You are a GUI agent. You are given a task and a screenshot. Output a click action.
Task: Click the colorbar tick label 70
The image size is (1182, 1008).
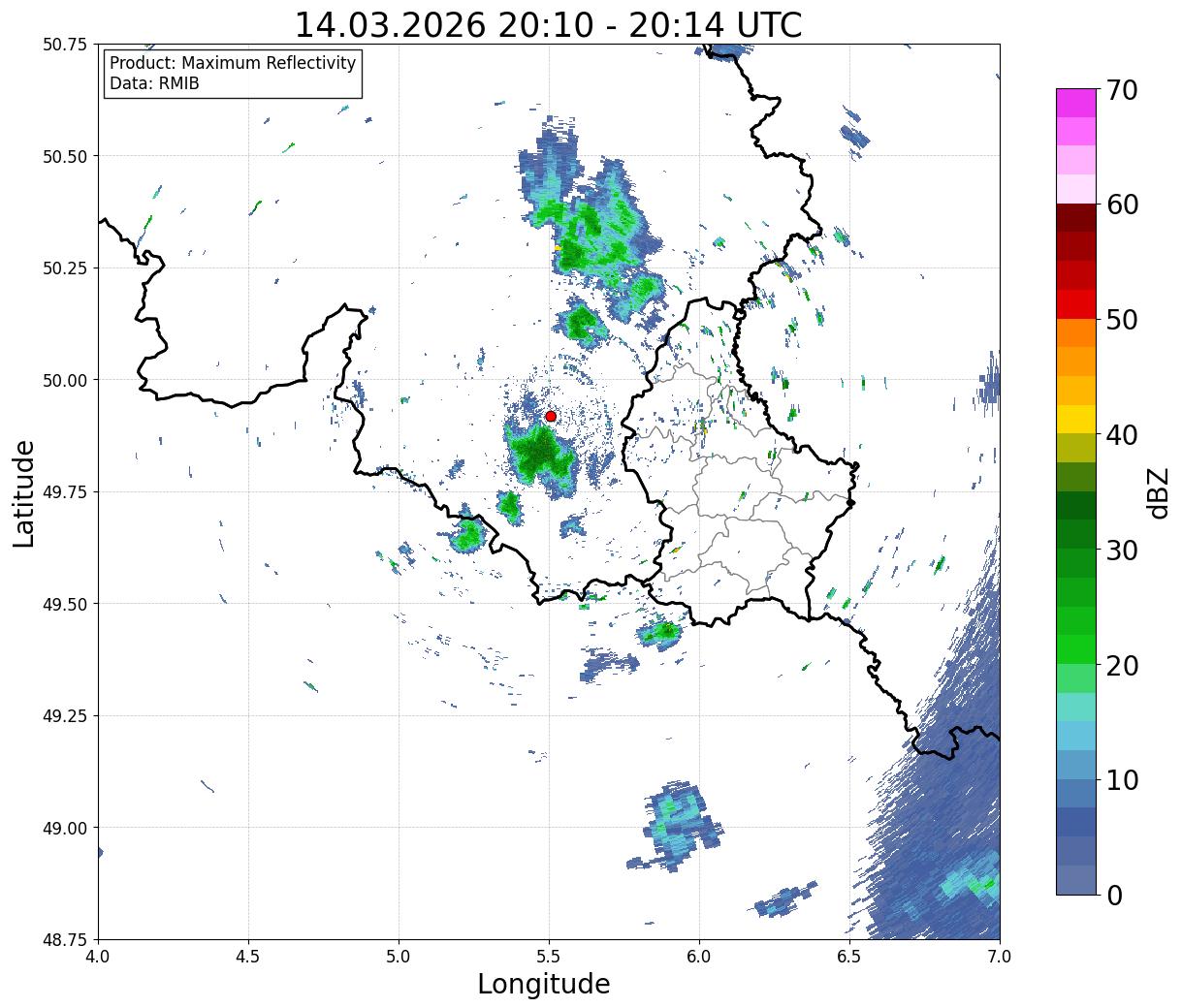(1122, 90)
